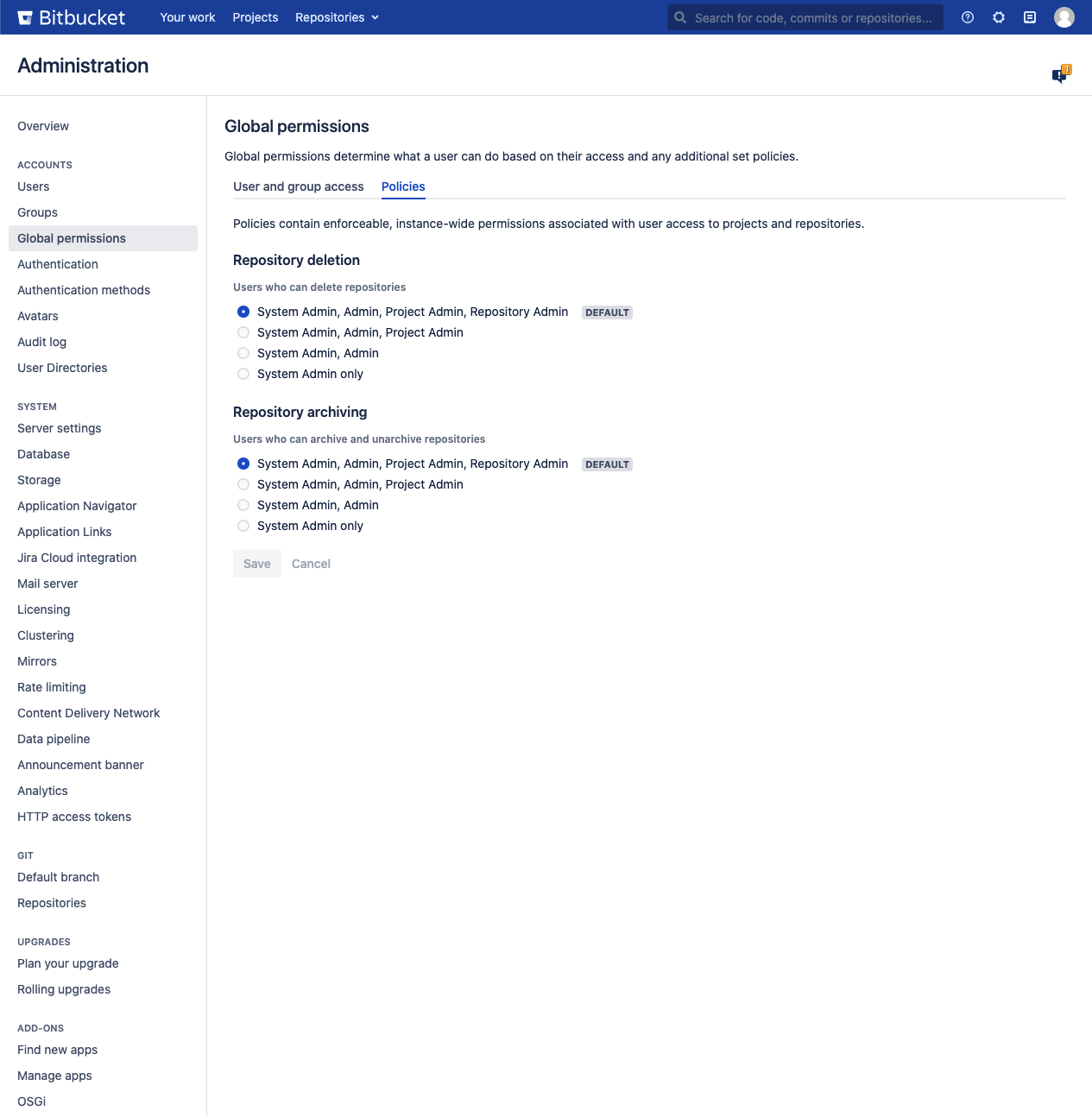1092x1117 pixels.
Task: Switch to User and group access tab
Action: click(x=299, y=186)
